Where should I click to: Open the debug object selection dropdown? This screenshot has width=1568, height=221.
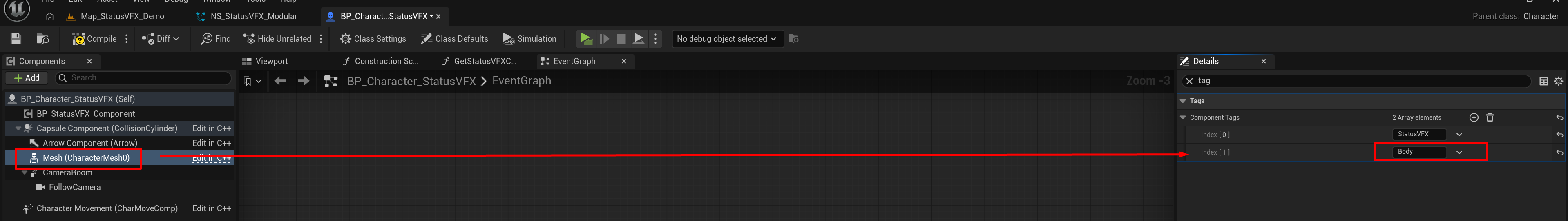coord(726,39)
